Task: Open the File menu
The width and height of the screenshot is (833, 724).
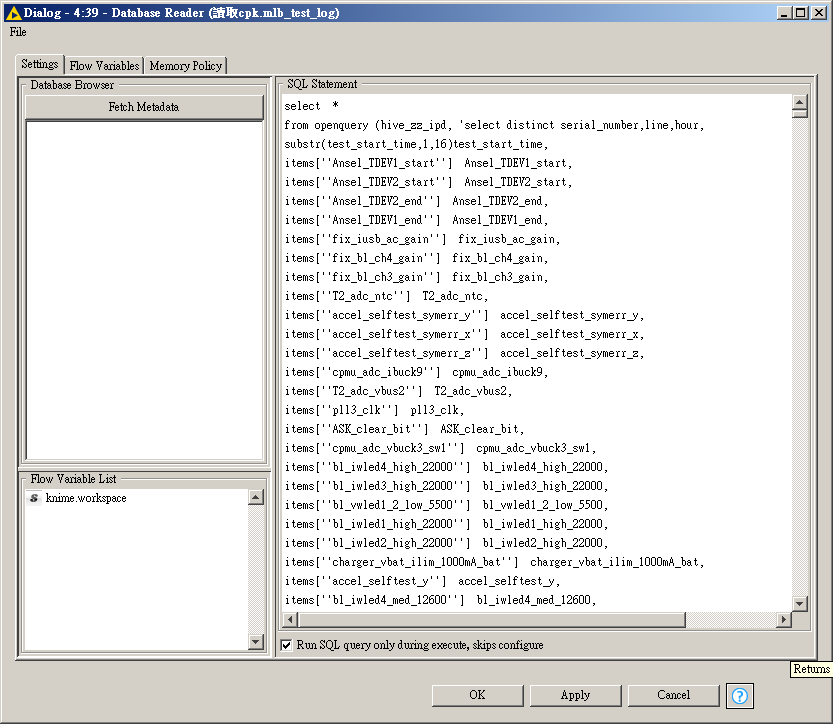Action: coord(18,32)
